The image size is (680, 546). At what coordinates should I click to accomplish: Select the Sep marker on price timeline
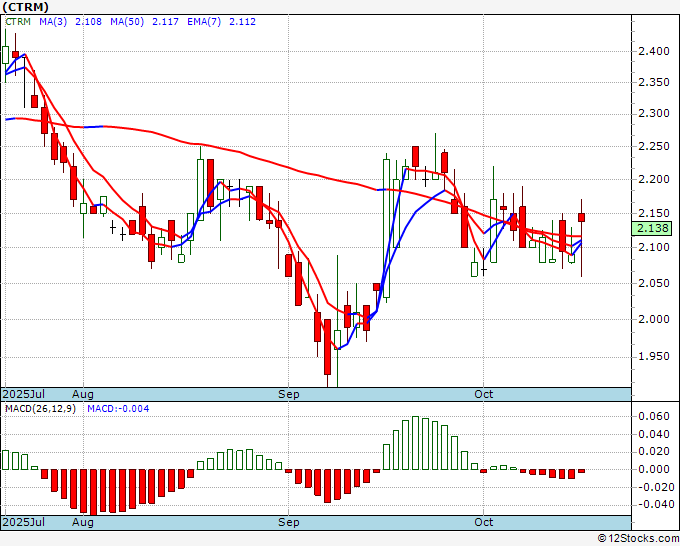(288, 394)
